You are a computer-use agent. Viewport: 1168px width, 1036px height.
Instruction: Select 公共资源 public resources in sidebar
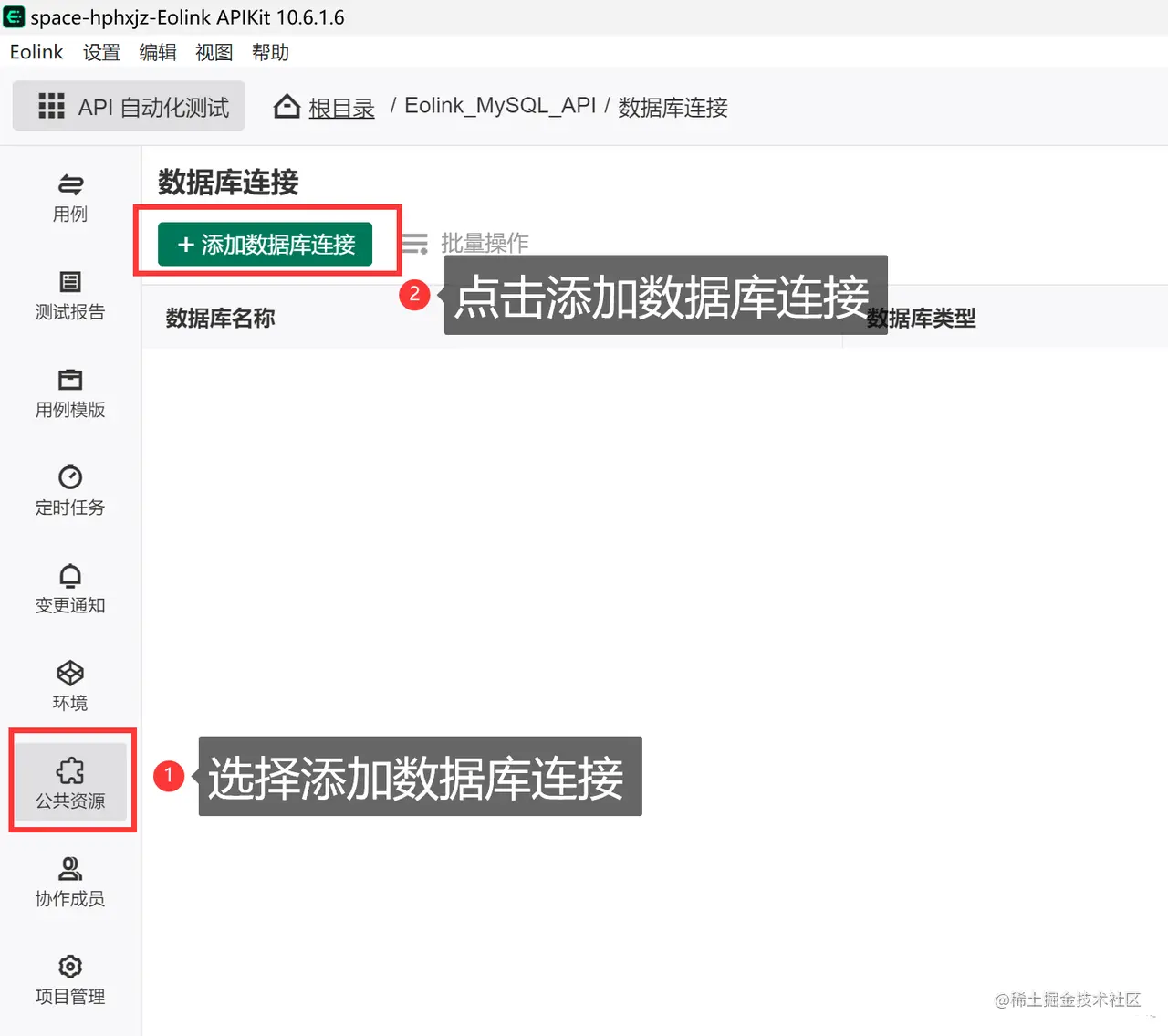point(70,783)
